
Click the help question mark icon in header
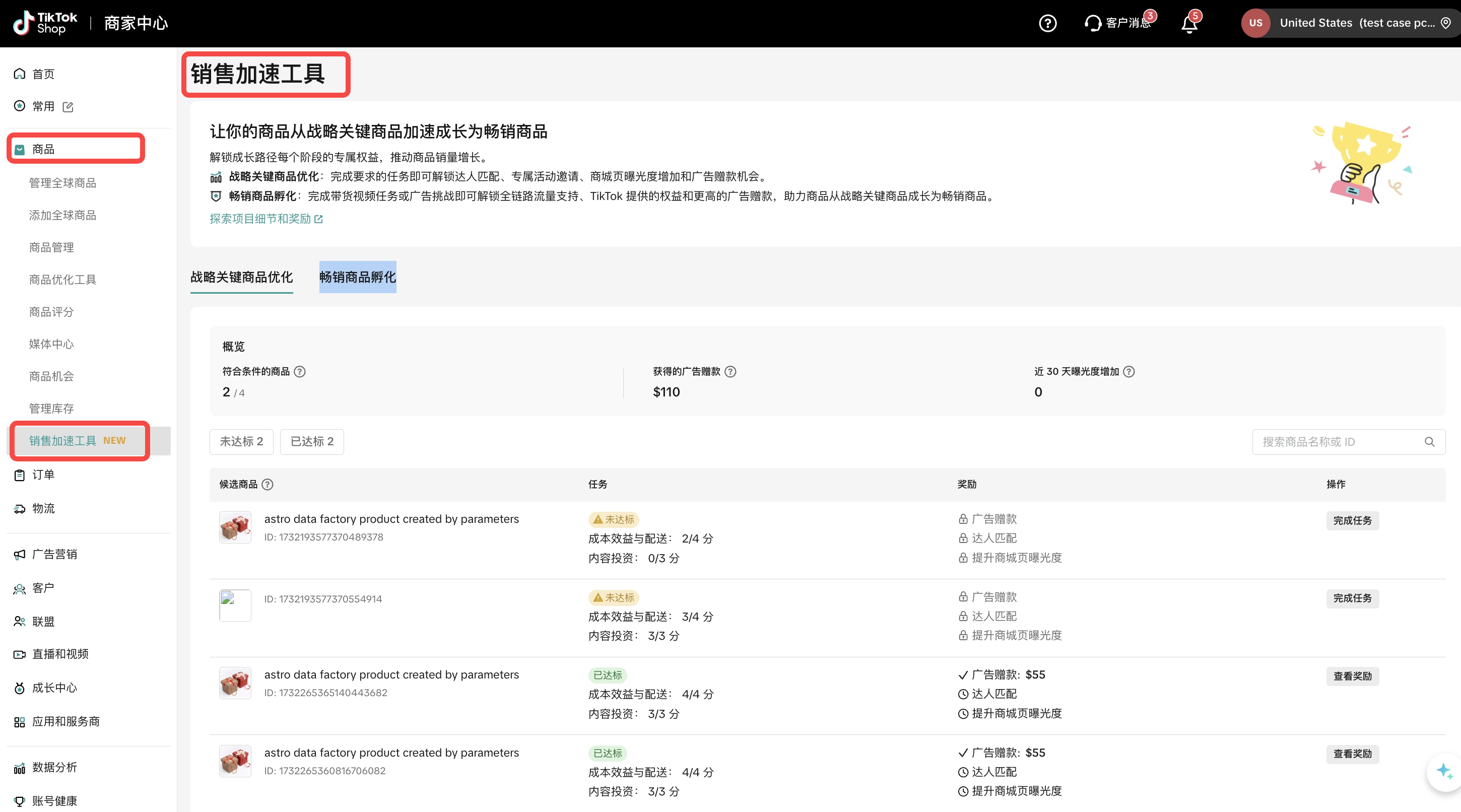(x=1047, y=23)
